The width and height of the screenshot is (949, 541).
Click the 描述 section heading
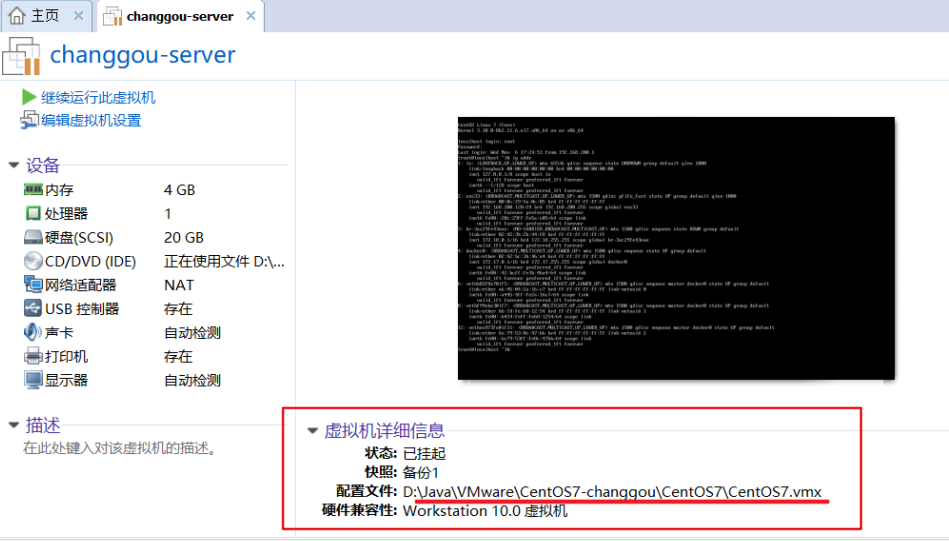click(43, 425)
